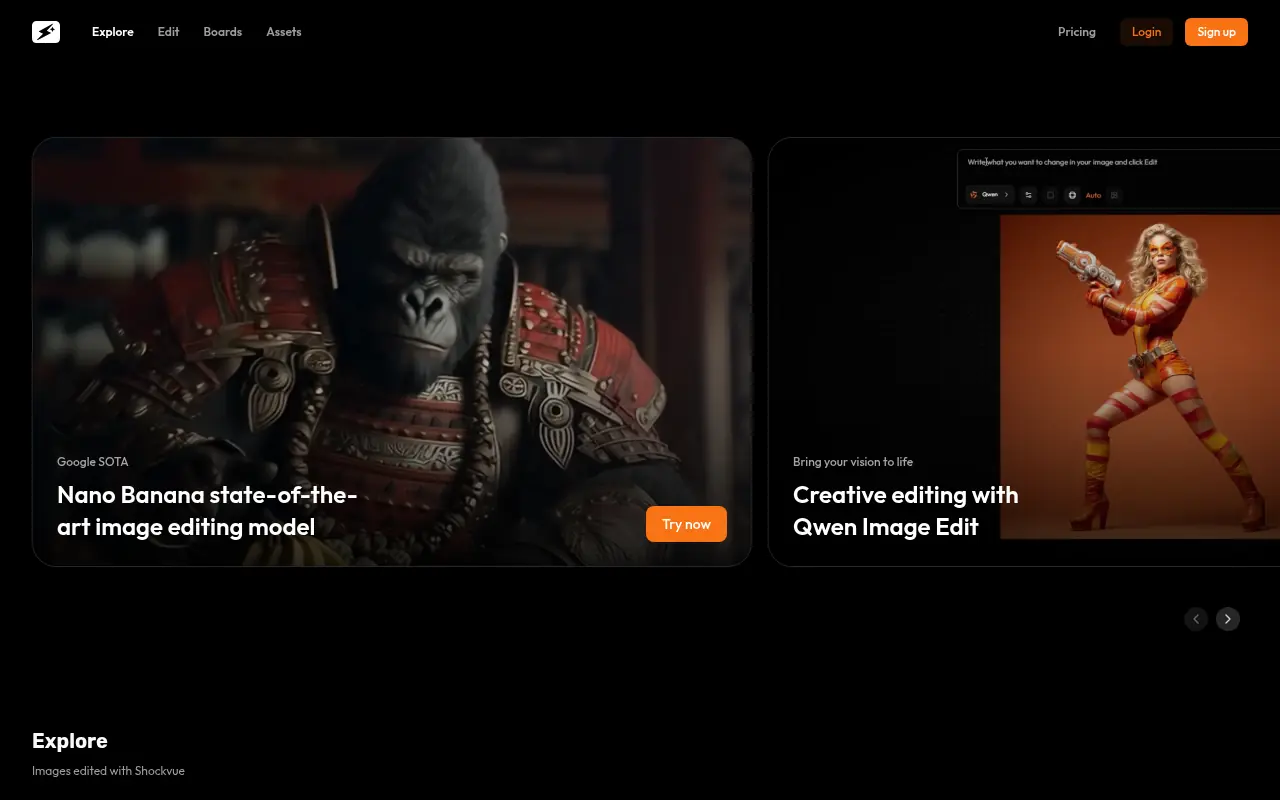
Task: Click the settings sliders icon in the prompt toolbar
Action: pos(1029,195)
